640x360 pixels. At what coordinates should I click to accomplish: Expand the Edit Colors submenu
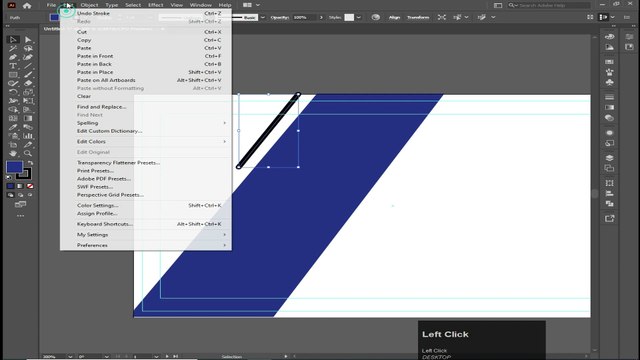(146, 142)
